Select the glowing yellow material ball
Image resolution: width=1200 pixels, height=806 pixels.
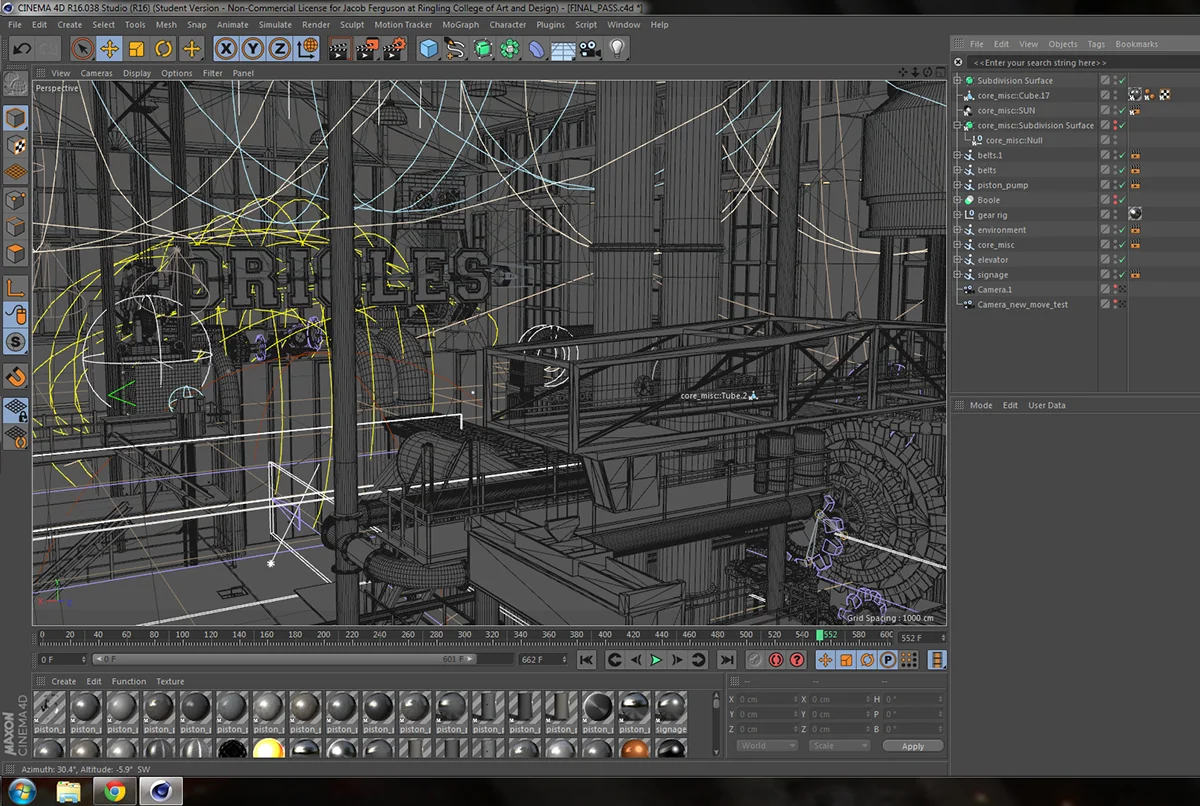[x=267, y=750]
